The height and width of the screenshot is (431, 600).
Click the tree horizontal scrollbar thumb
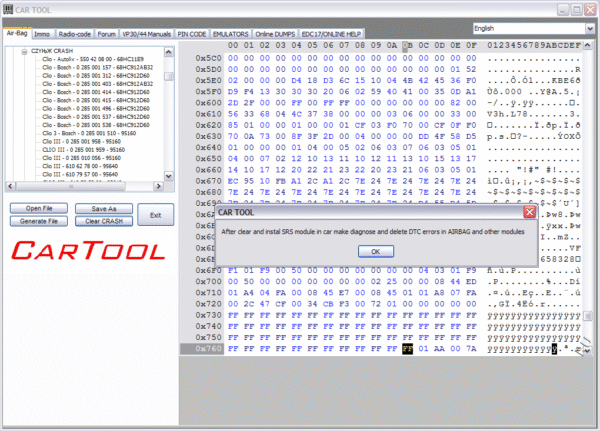point(70,186)
